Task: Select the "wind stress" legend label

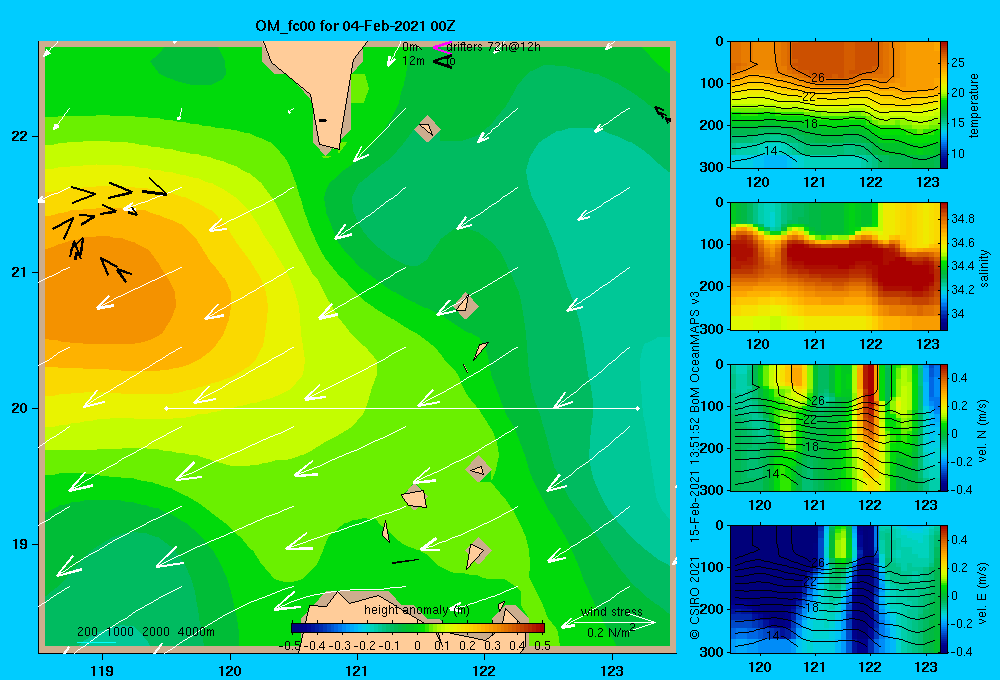Action: click(612, 612)
